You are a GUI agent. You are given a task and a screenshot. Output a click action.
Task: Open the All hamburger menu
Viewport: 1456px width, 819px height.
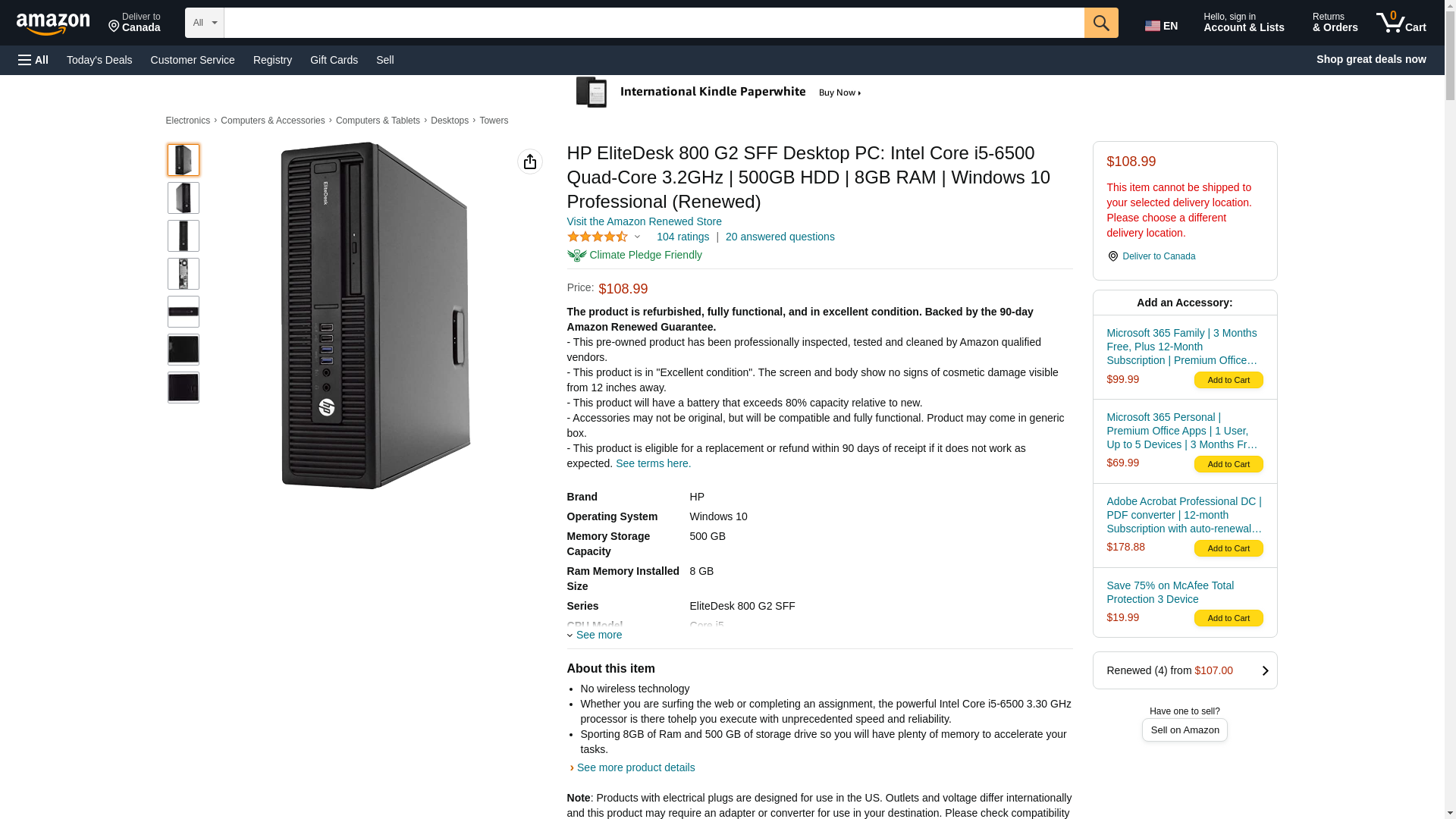click(33, 60)
